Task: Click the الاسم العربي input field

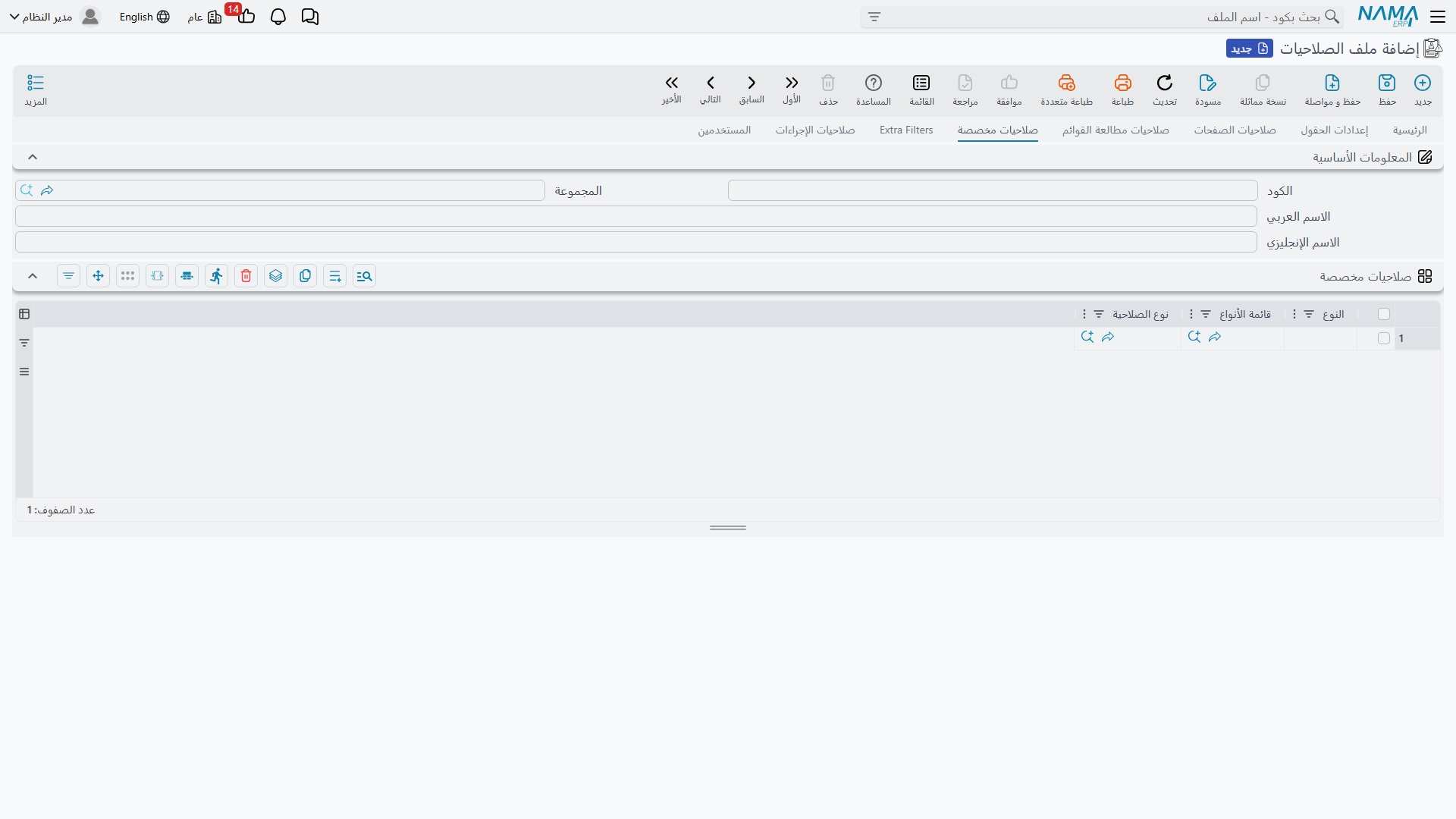Action: point(636,216)
